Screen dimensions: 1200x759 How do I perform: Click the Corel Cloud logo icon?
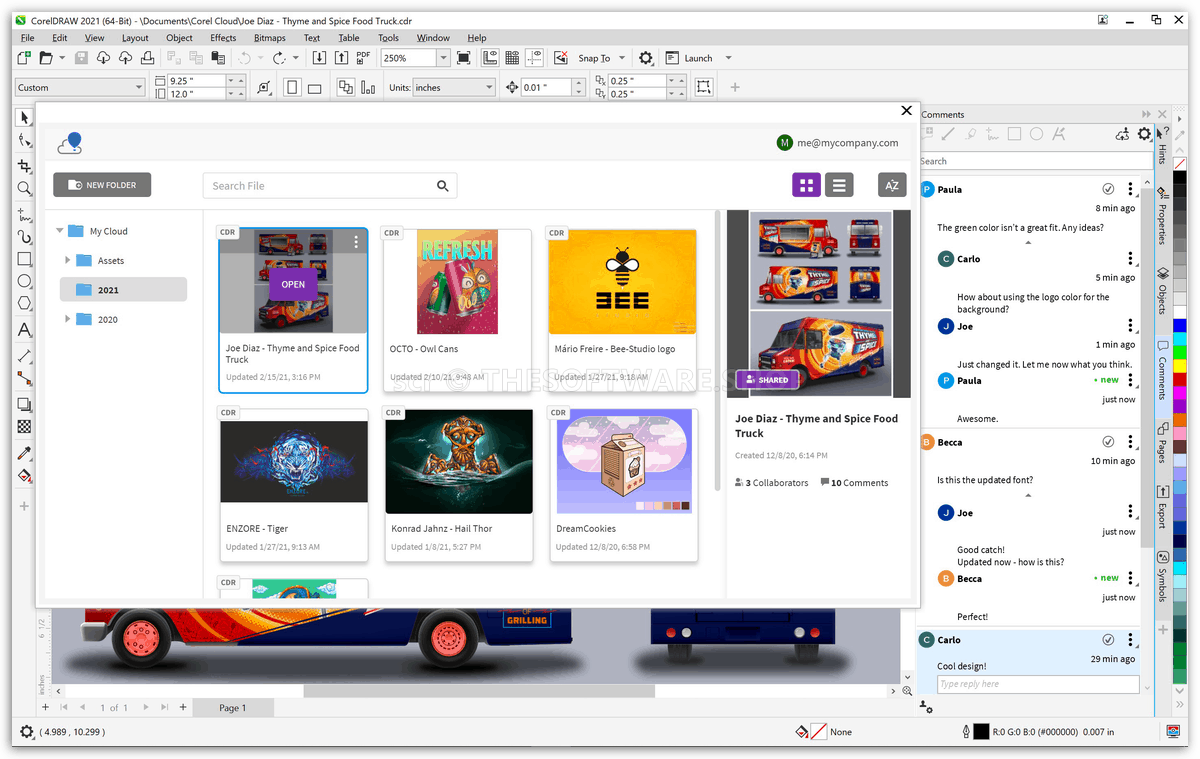(x=70, y=143)
